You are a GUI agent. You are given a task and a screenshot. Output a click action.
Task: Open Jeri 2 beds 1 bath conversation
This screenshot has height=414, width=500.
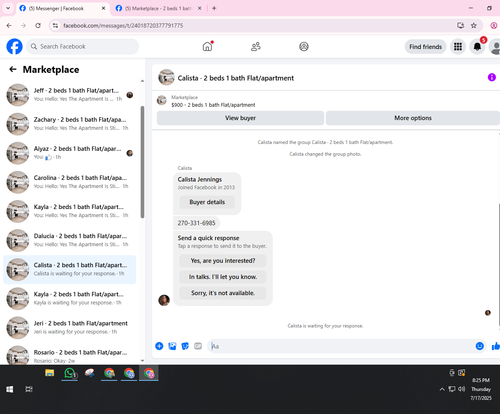[70, 327]
